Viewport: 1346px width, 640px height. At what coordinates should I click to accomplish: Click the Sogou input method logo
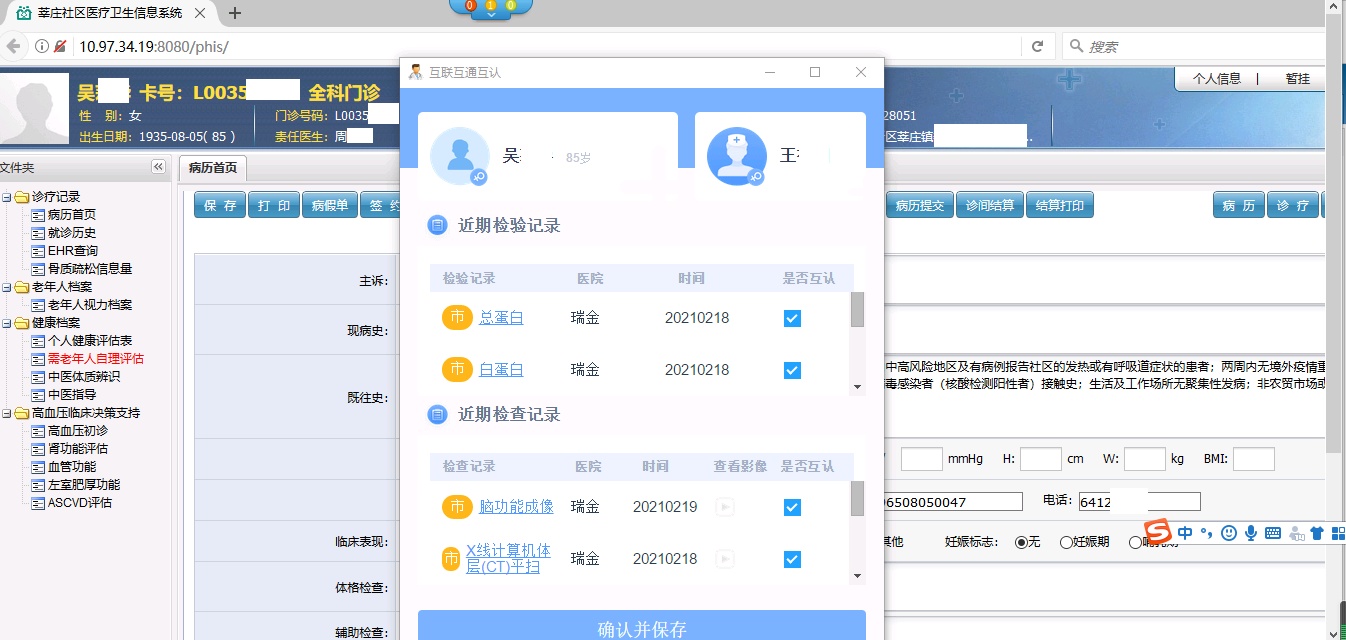[x=1157, y=532]
